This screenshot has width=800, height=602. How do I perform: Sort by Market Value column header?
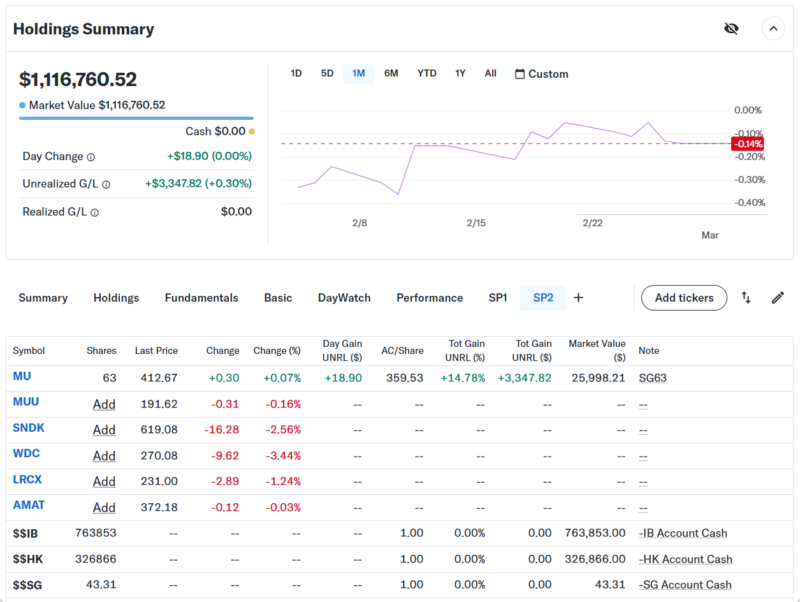pyautogui.click(x=597, y=350)
